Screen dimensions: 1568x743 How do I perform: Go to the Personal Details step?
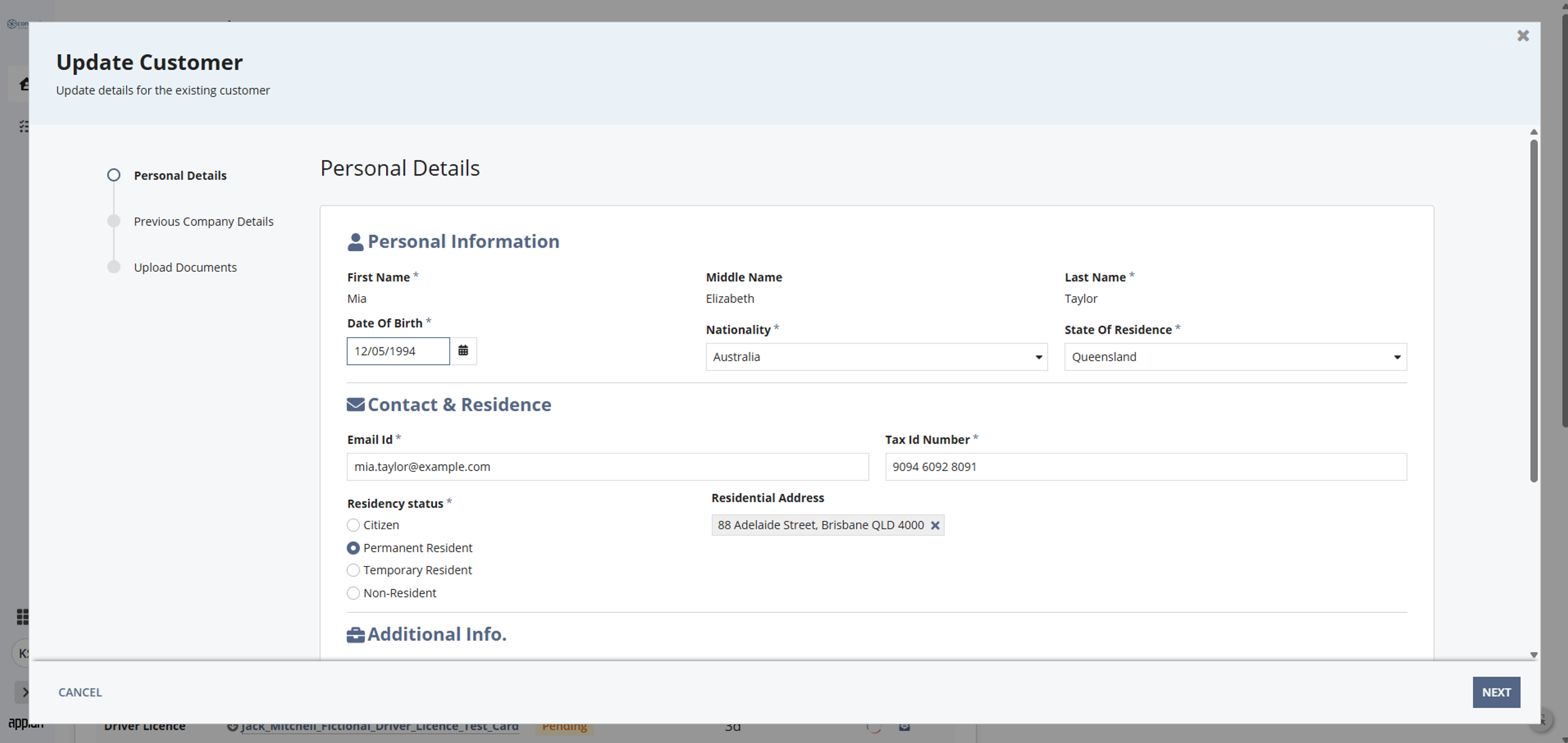click(x=180, y=175)
